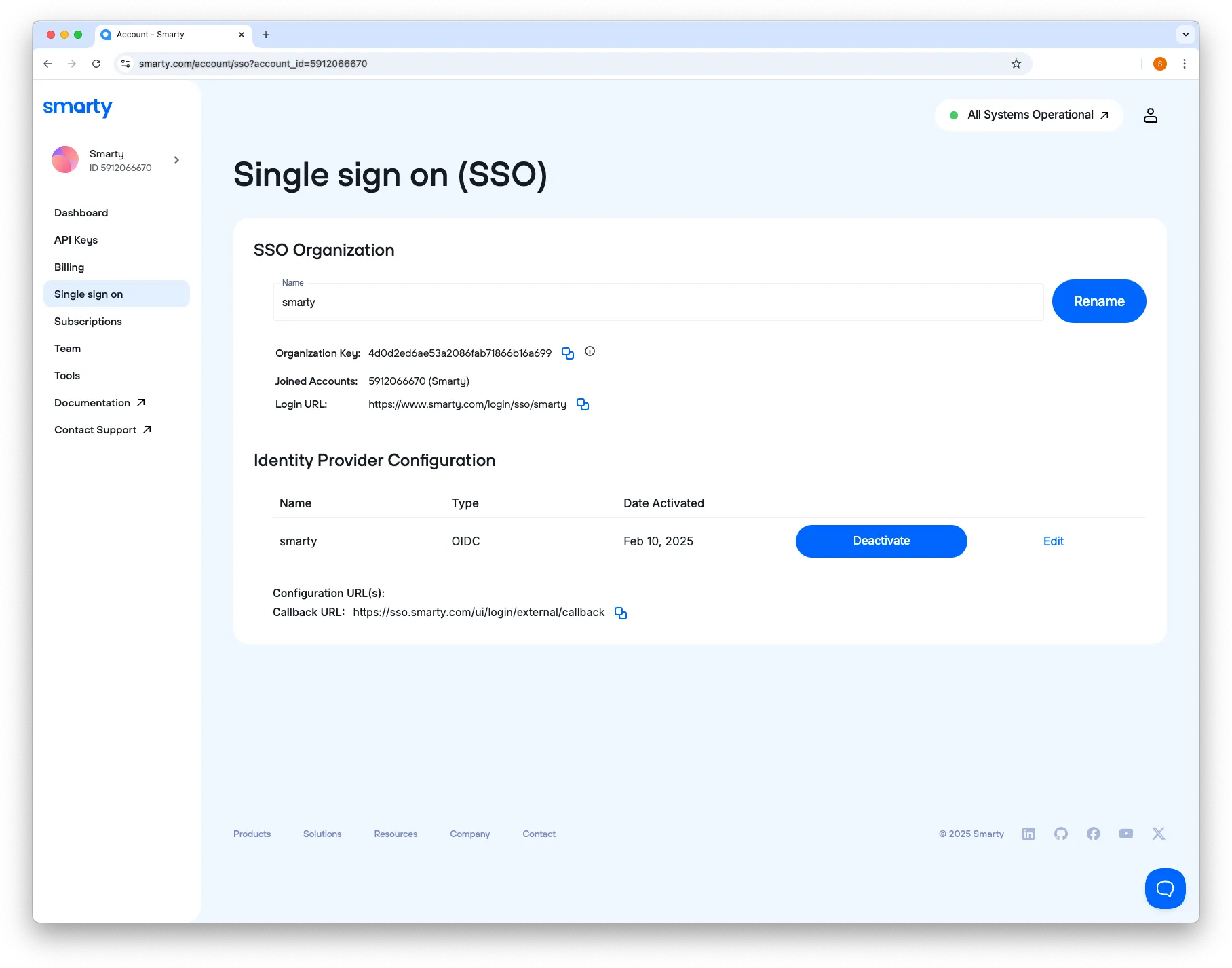Screen dimensions: 1232x968
Task: Visit Smarty X profile
Action: click(1159, 834)
